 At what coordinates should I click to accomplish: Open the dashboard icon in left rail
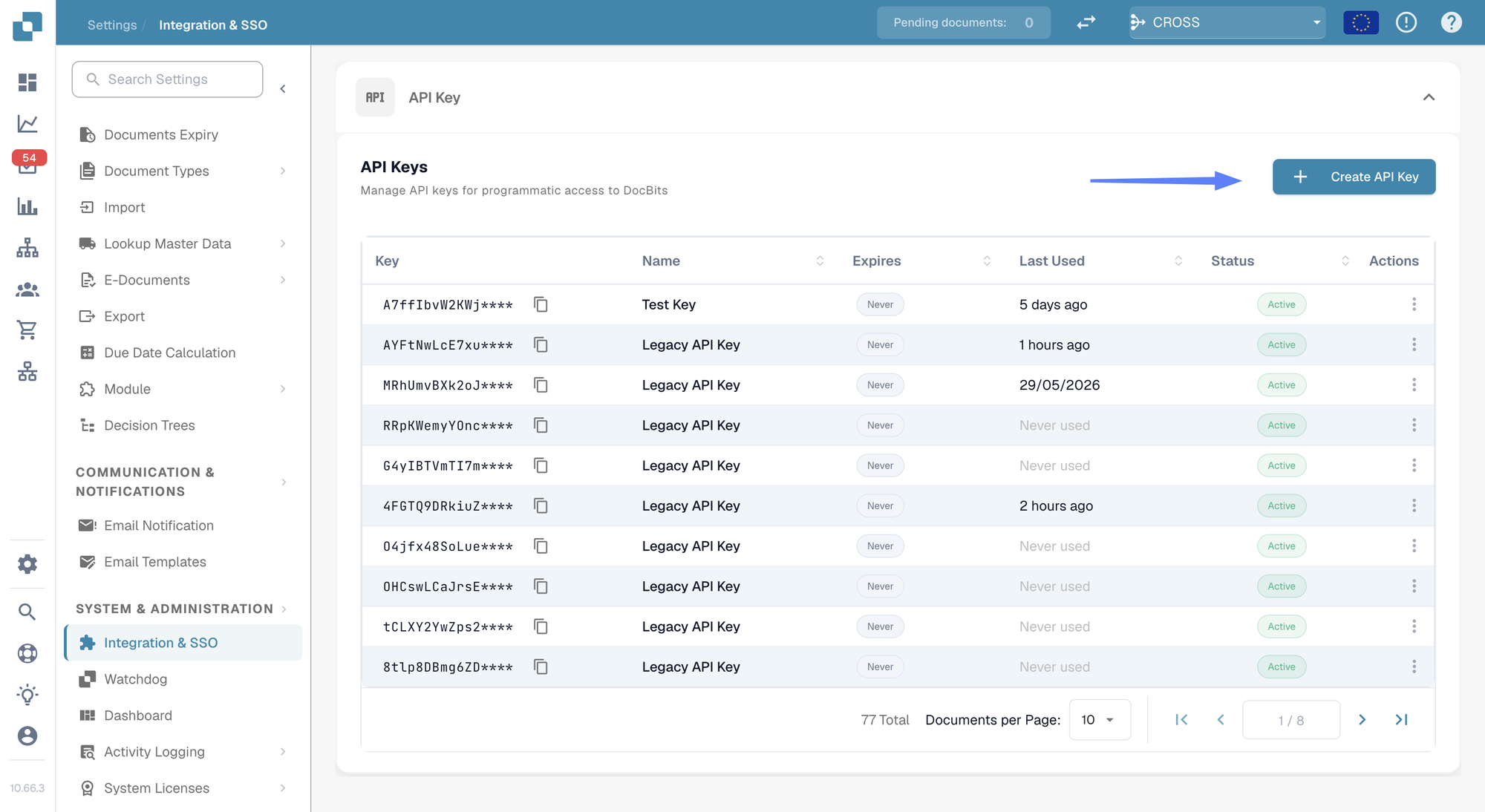tap(27, 82)
